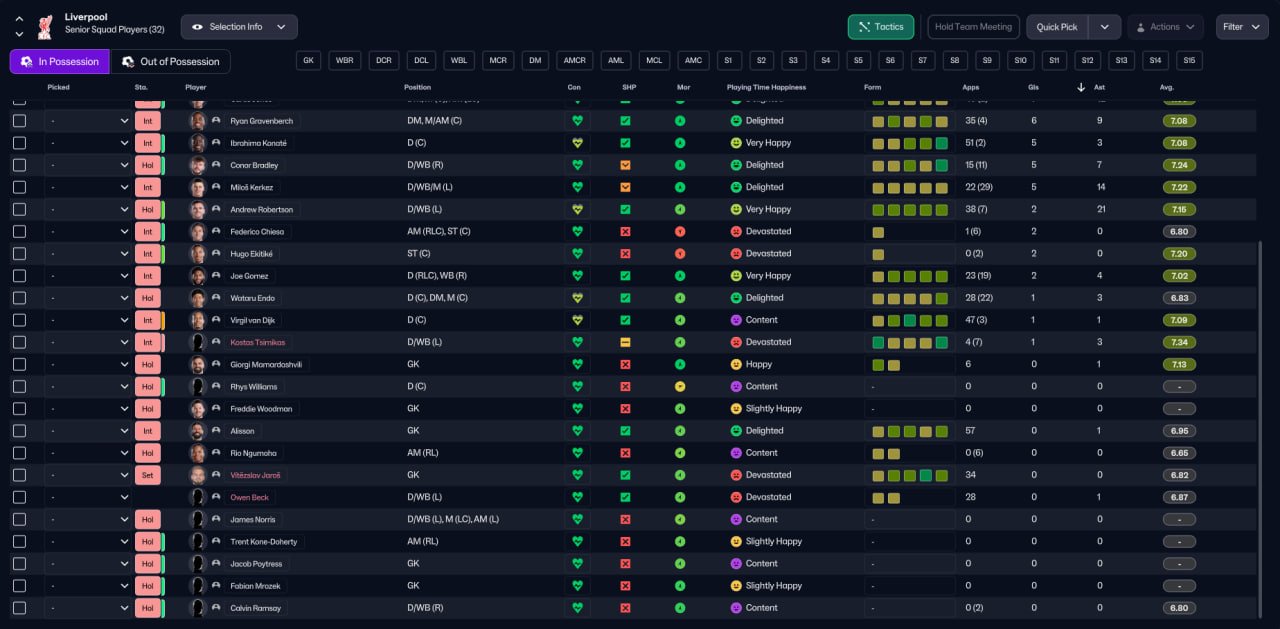Expand the Filter dropdown
Screen dimensions: 1280x629
pos(1242,27)
